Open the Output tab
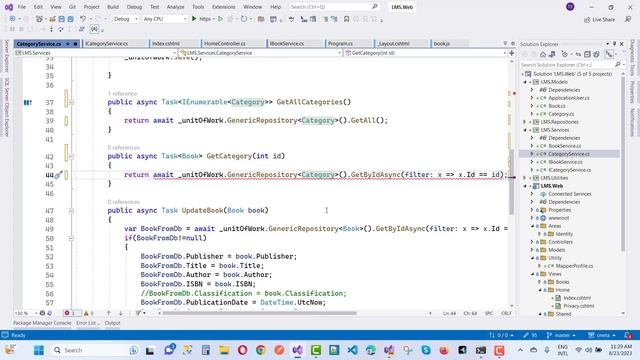The height and width of the screenshot is (360, 640). 112,323
